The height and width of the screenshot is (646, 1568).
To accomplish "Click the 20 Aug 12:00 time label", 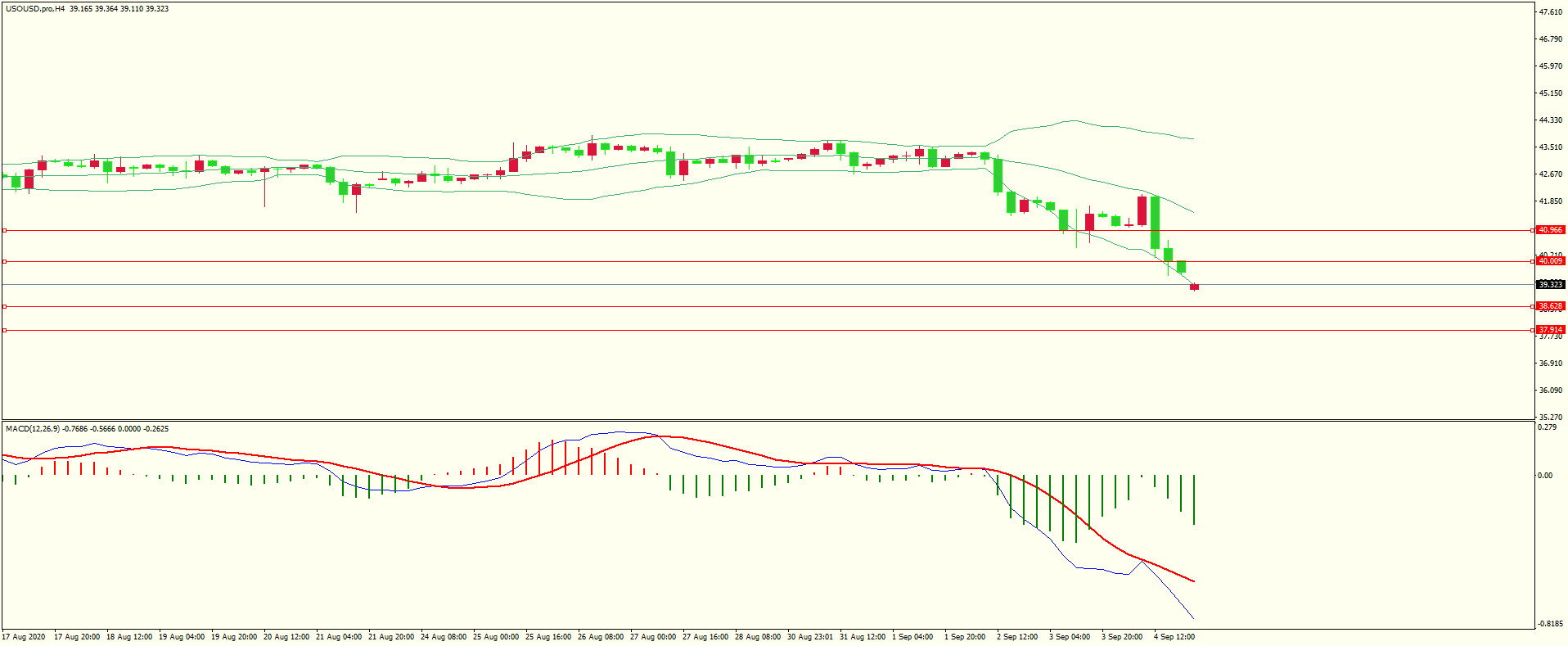I will [x=286, y=637].
